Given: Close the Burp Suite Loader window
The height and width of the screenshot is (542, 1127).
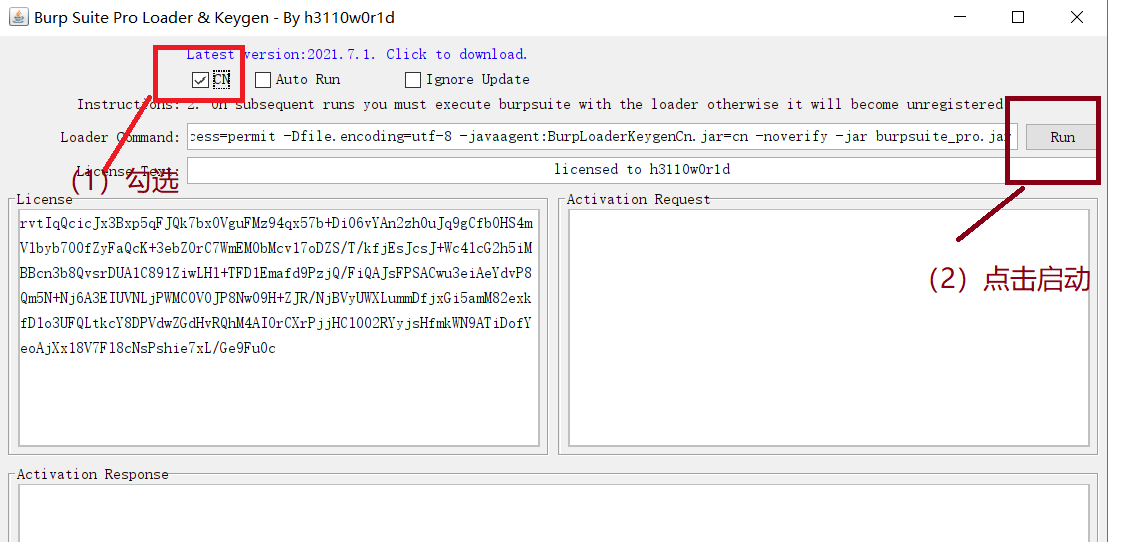Looking at the screenshot, I should pyautogui.click(x=1077, y=17).
